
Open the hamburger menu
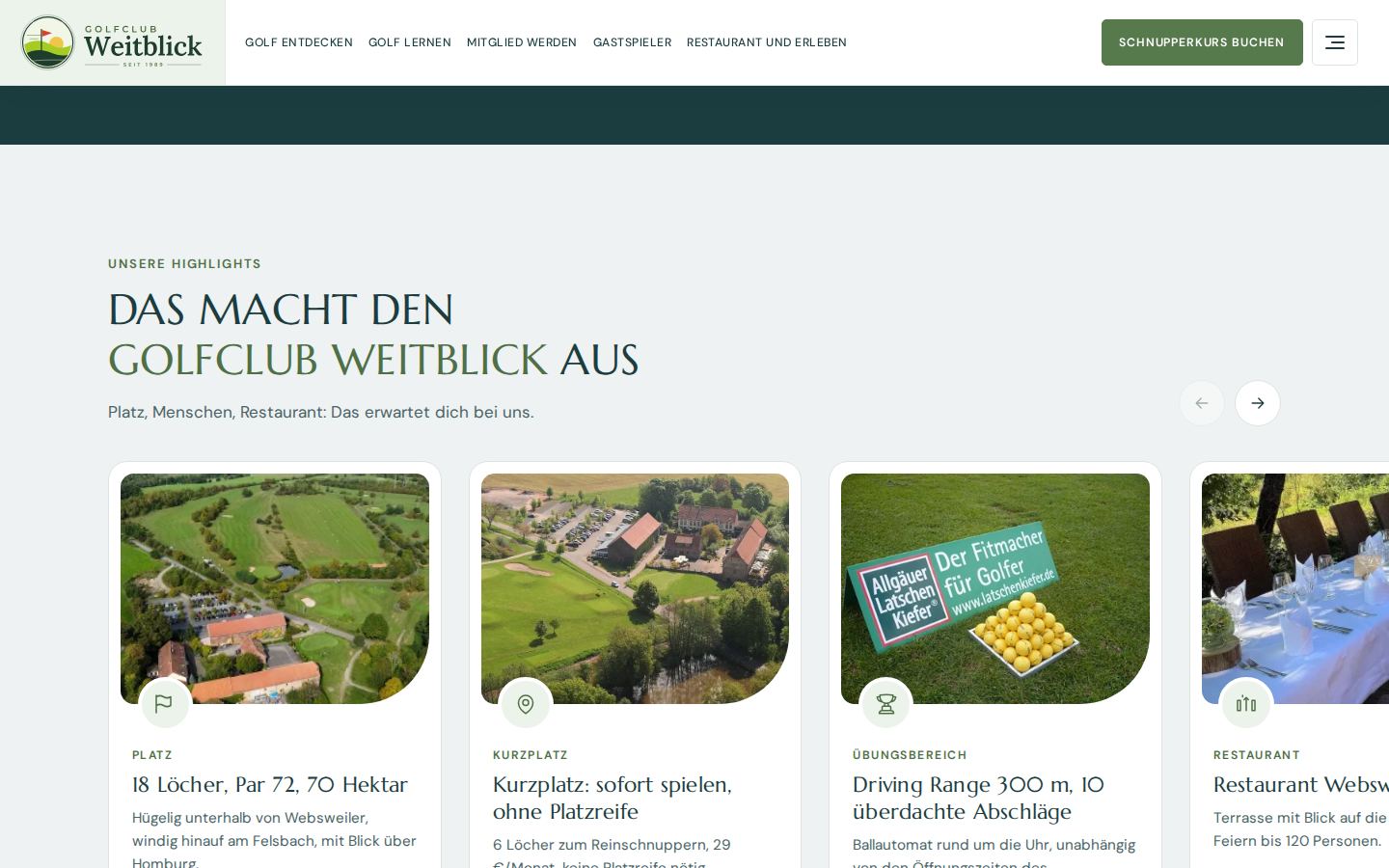pyautogui.click(x=1335, y=42)
